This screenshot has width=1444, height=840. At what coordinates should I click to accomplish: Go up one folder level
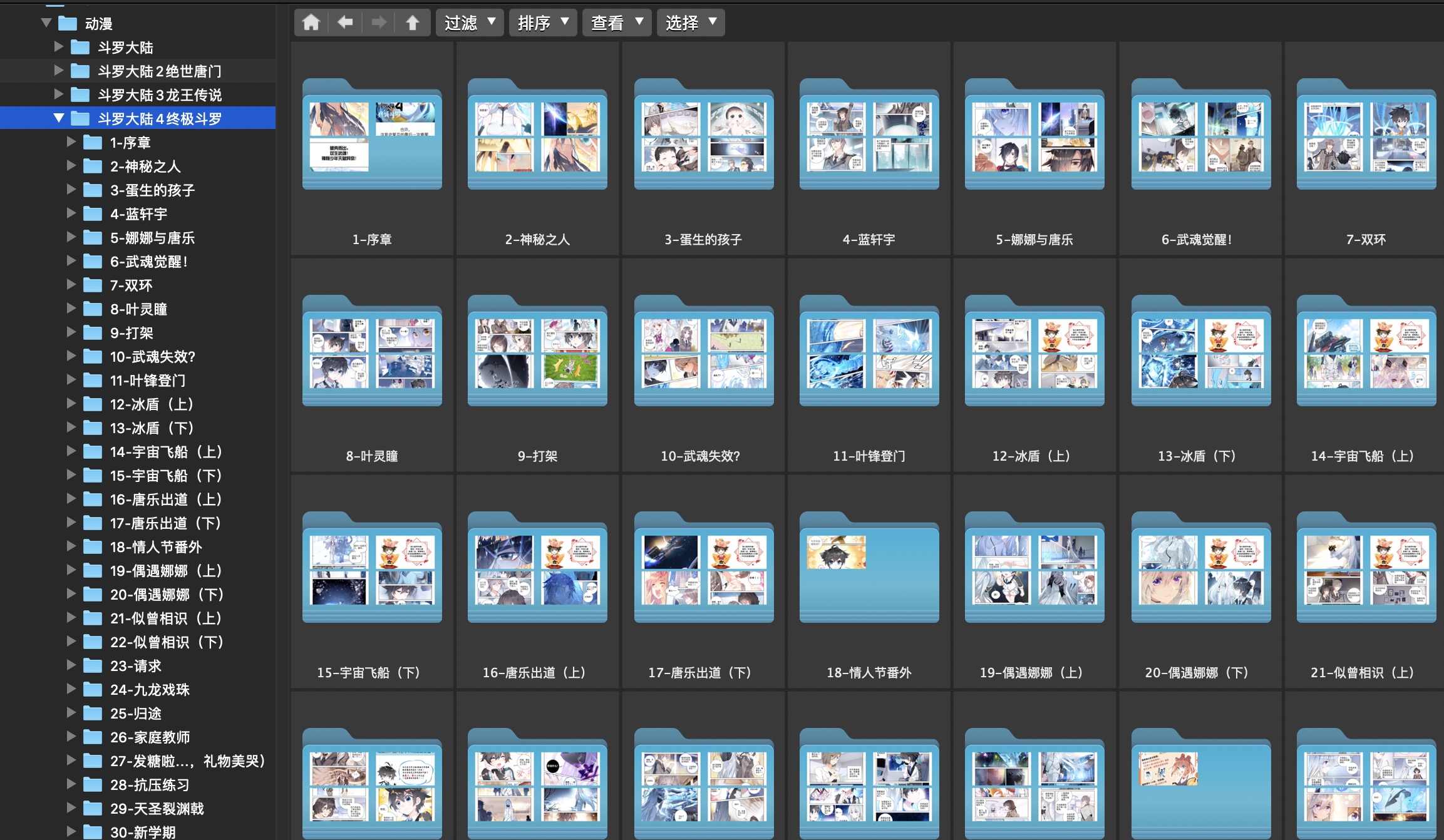point(413,23)
